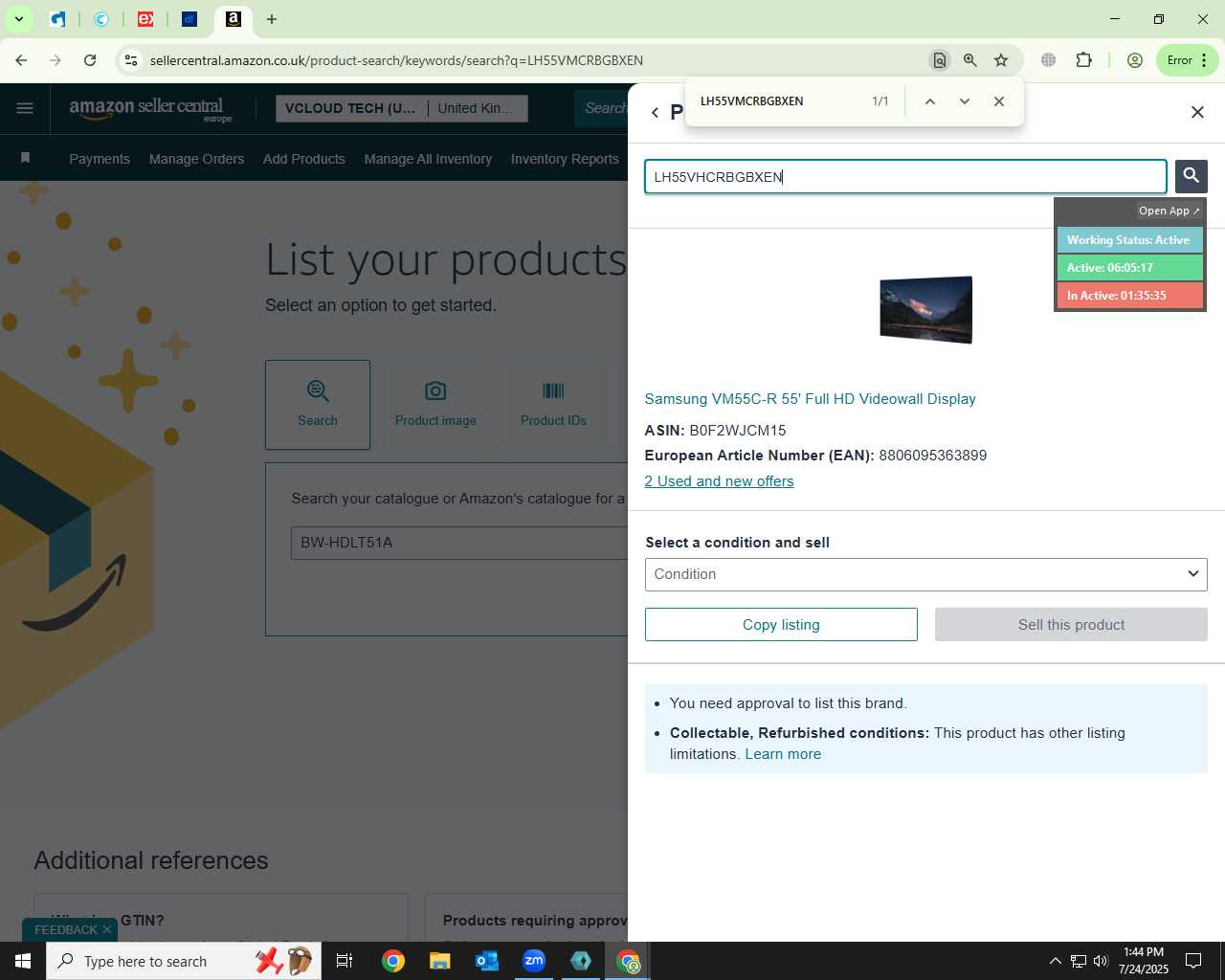This screenshot has height=980, width=1225.
Task: Open the VCLOUD TECH account switcher
Action: pyautogui.click(x=401, y=108)
